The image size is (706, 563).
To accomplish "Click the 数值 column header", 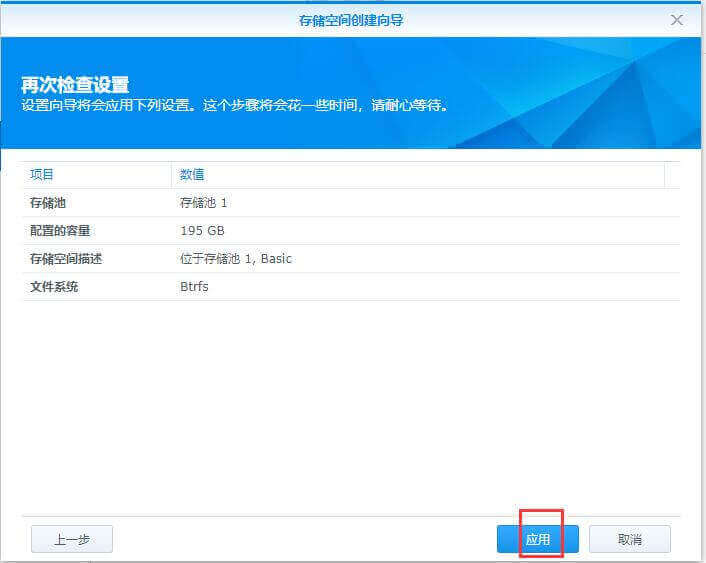I will 192,174.
